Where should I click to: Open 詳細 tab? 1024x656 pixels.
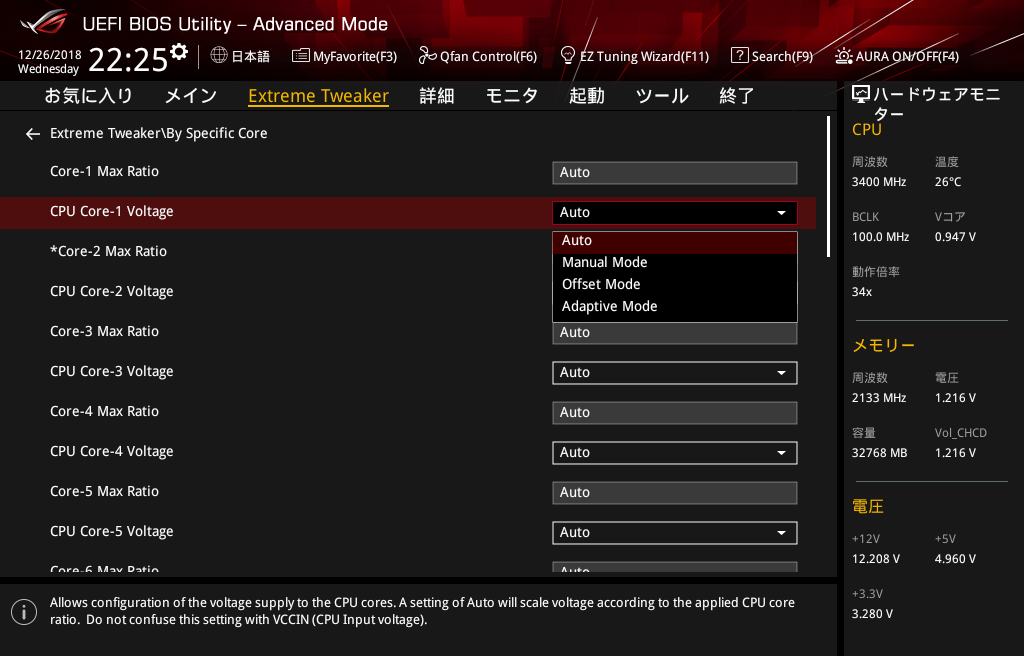coord(437,96)
